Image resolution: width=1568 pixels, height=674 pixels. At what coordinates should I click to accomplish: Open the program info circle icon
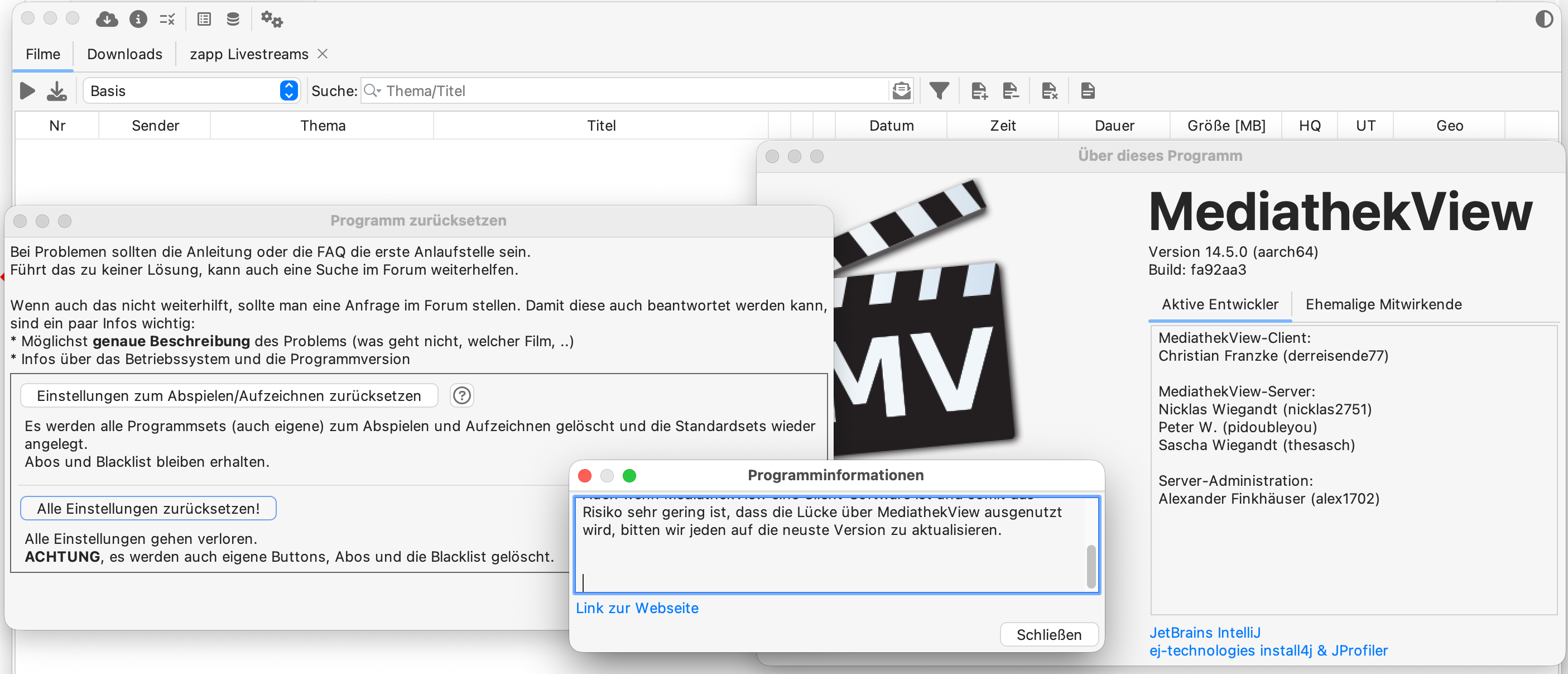(138, 20)
